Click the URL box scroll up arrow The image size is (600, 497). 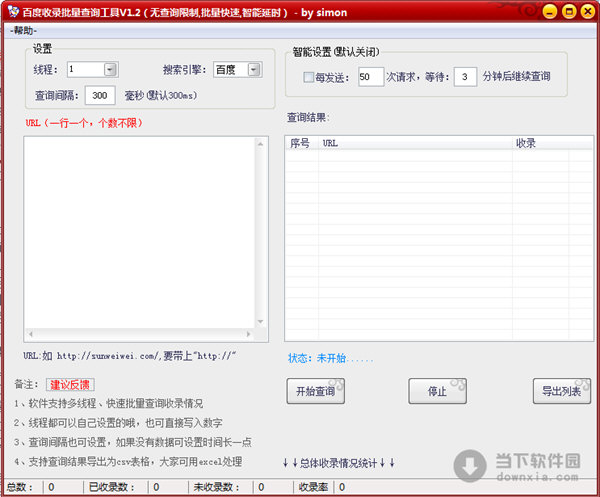tap(262, 143)
